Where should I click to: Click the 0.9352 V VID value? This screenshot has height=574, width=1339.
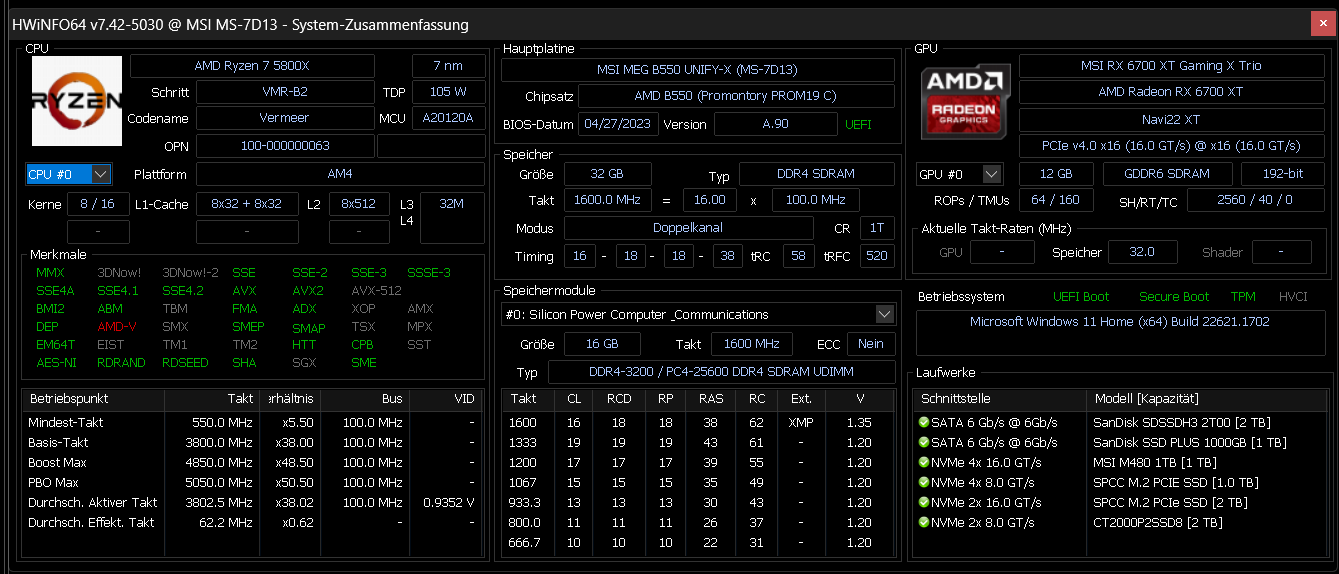click(x=448, y=502)
